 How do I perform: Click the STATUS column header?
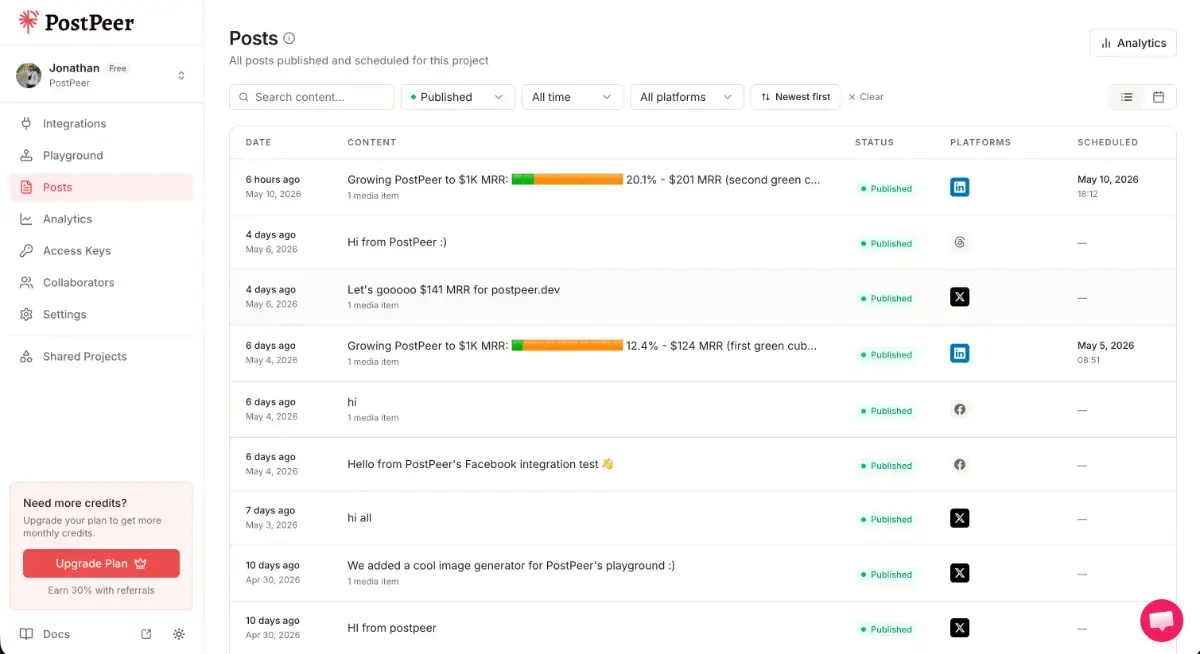coord(874,142)
